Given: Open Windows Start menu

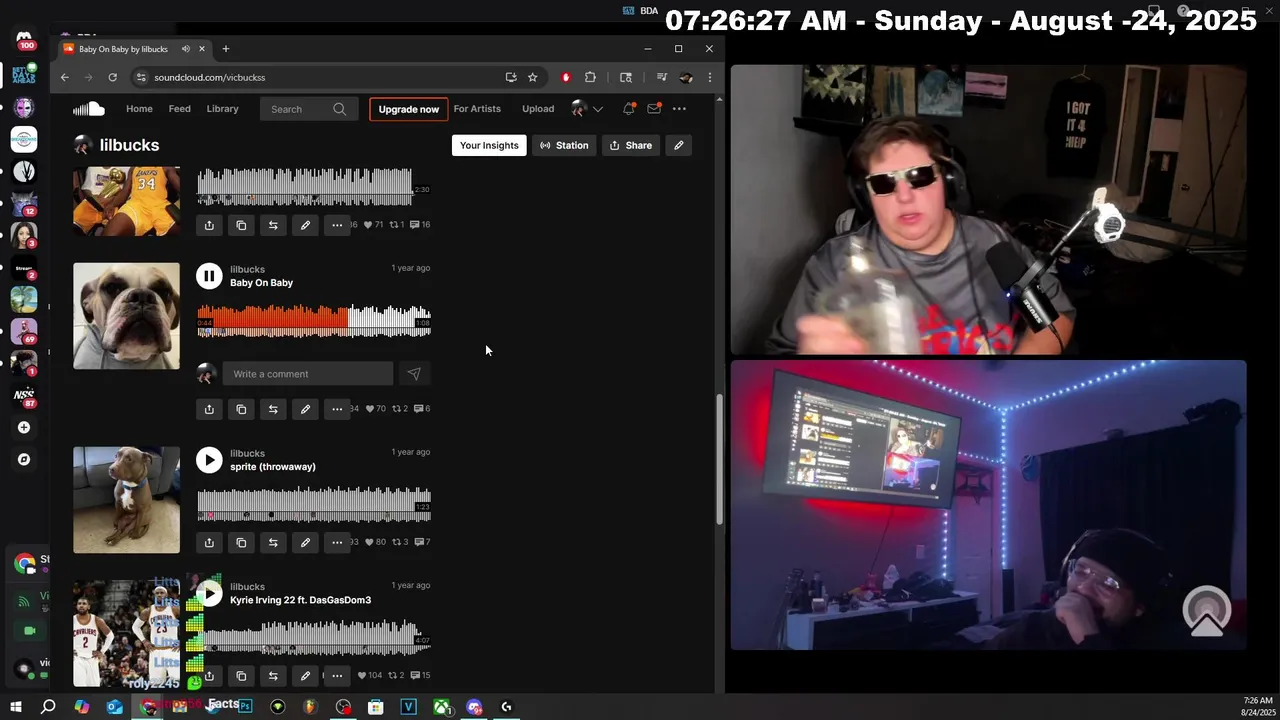Looking at the screenshot, I should coord(15,707).
